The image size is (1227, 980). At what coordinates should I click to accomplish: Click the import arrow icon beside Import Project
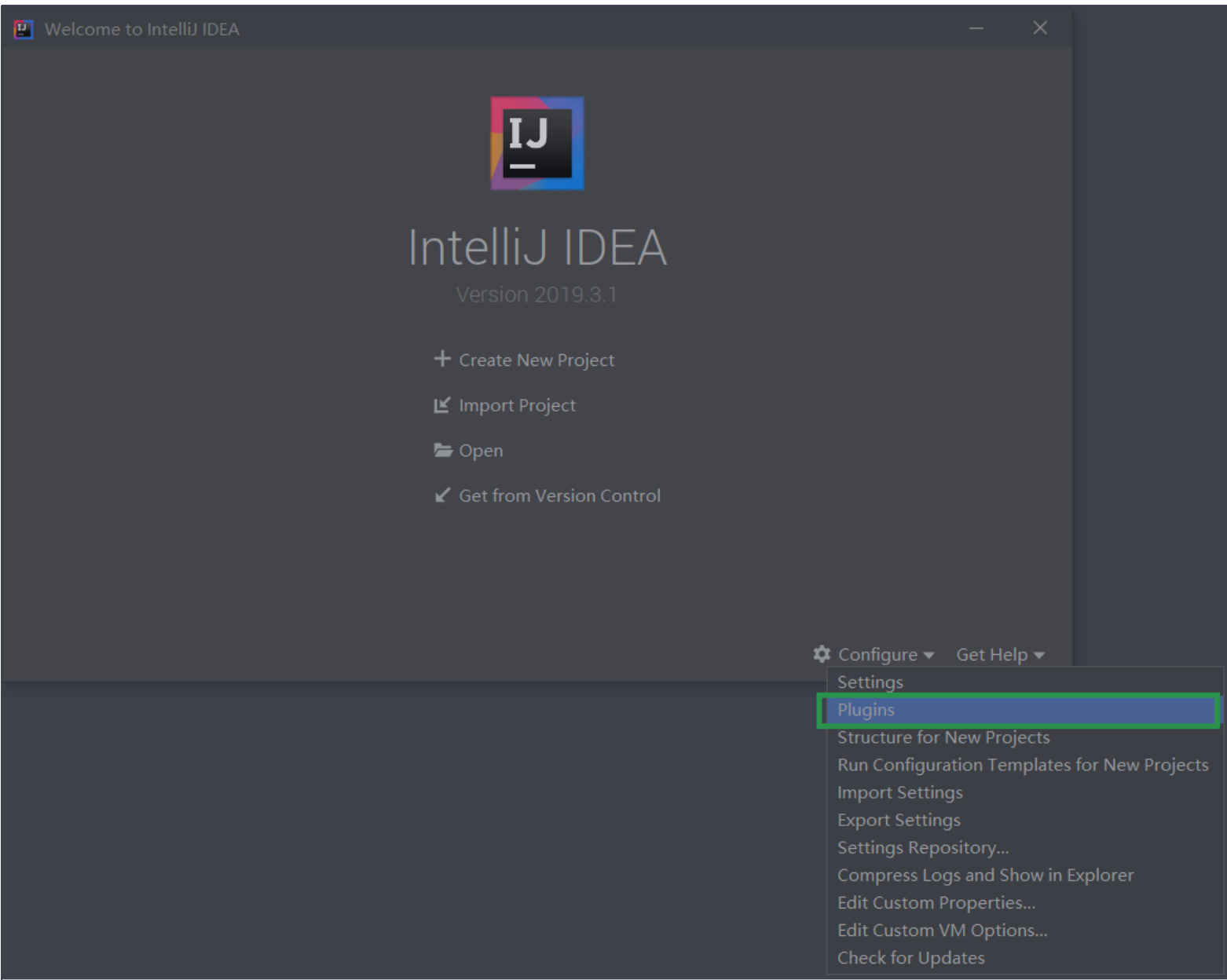coord(442,404)
